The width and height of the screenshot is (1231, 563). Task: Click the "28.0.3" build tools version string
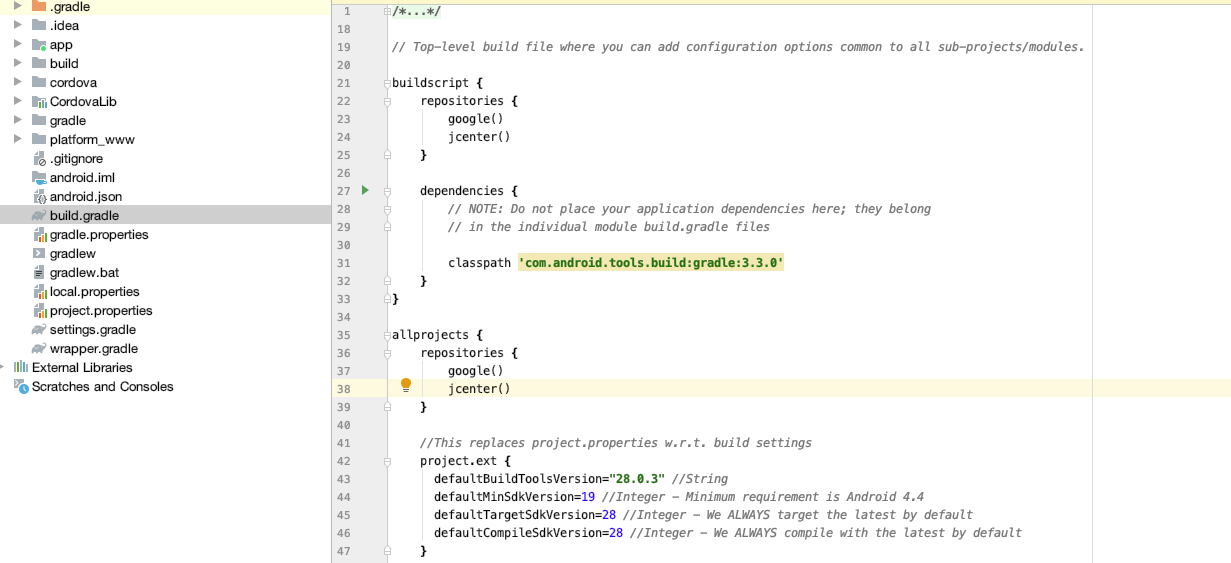(x=637, y=479)
